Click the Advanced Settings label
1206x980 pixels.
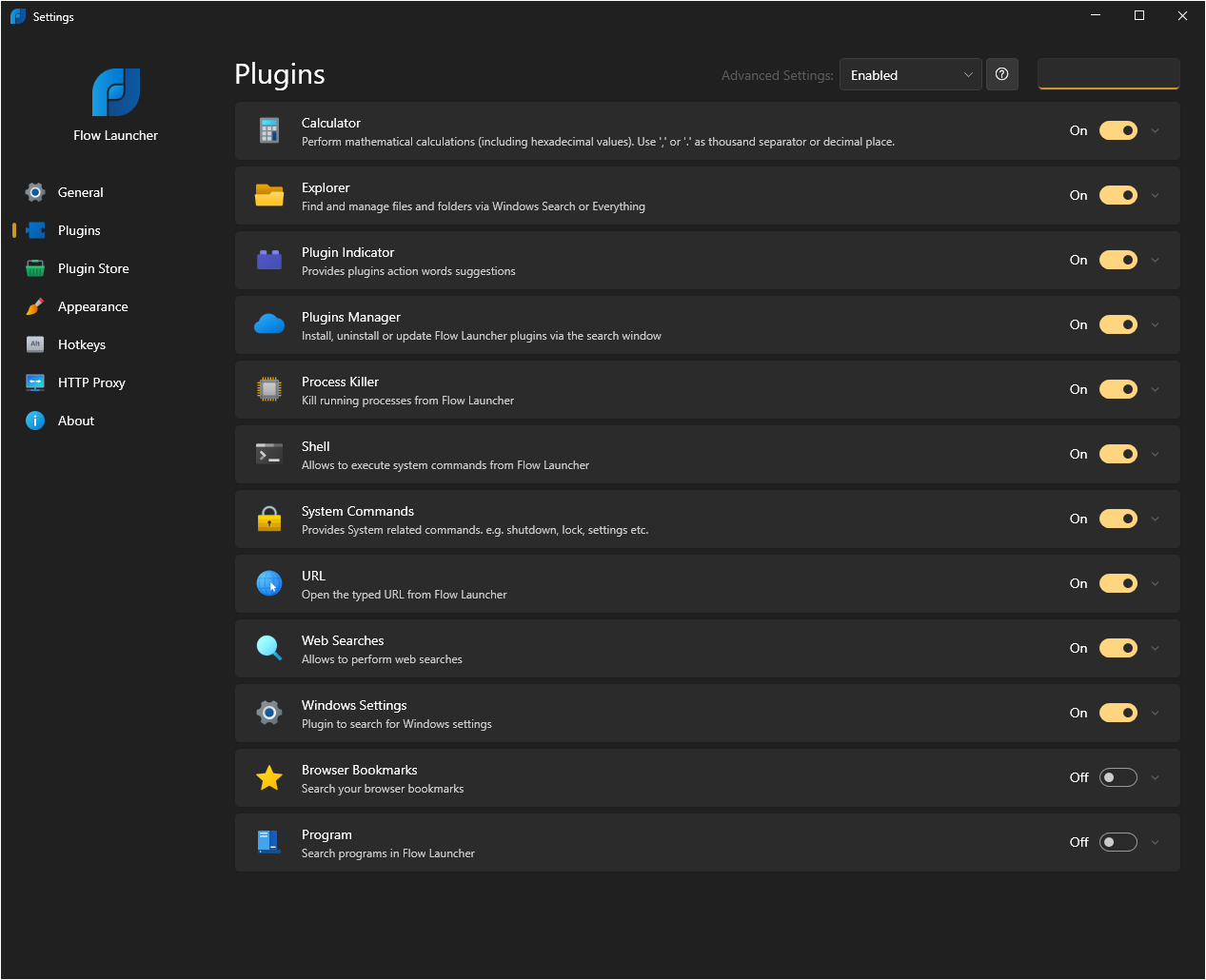coord(778,75)
